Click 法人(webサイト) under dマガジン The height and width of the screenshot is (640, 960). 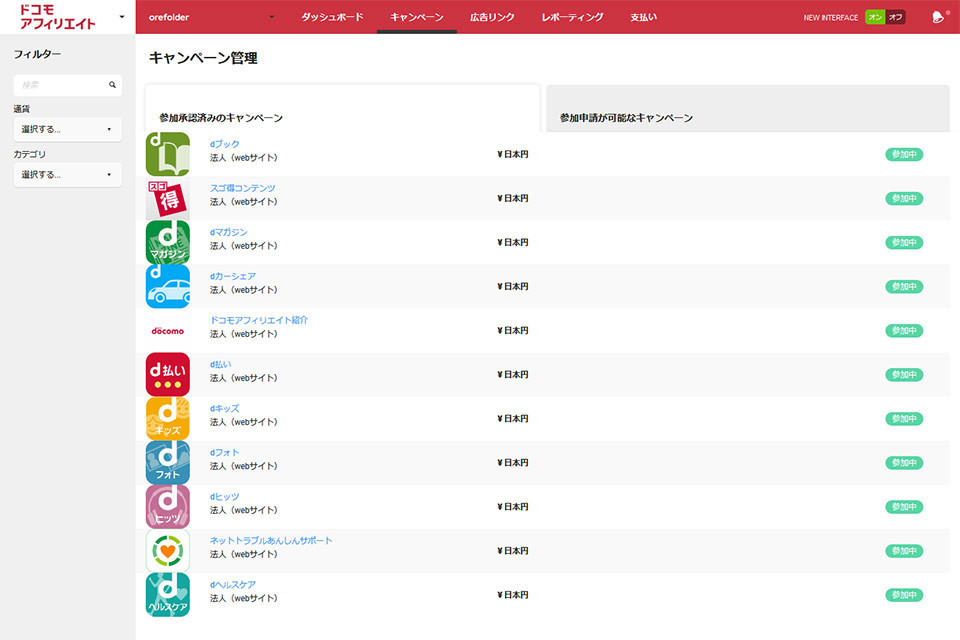(244, 246)
